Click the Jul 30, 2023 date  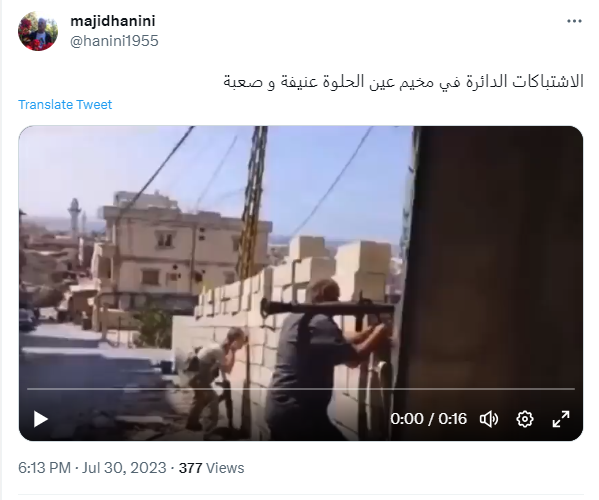click(124, 468)
